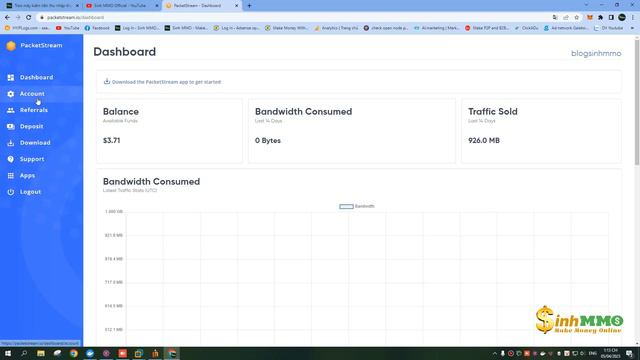
Task: Open the Download page from sidebar
Action: [35, 142]
